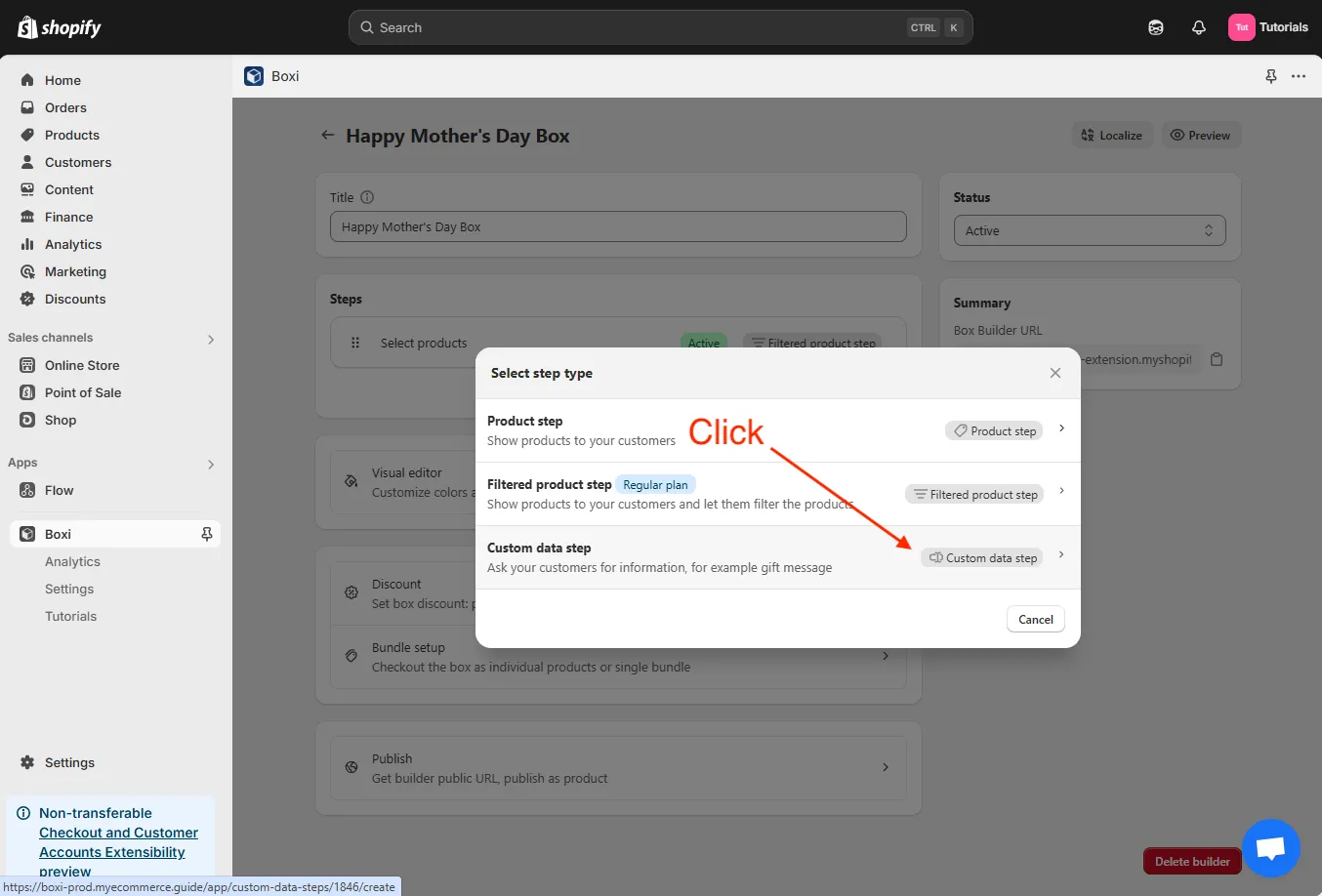Click inside the Title input field
The image size is (1322, 896).
[618, 226]
